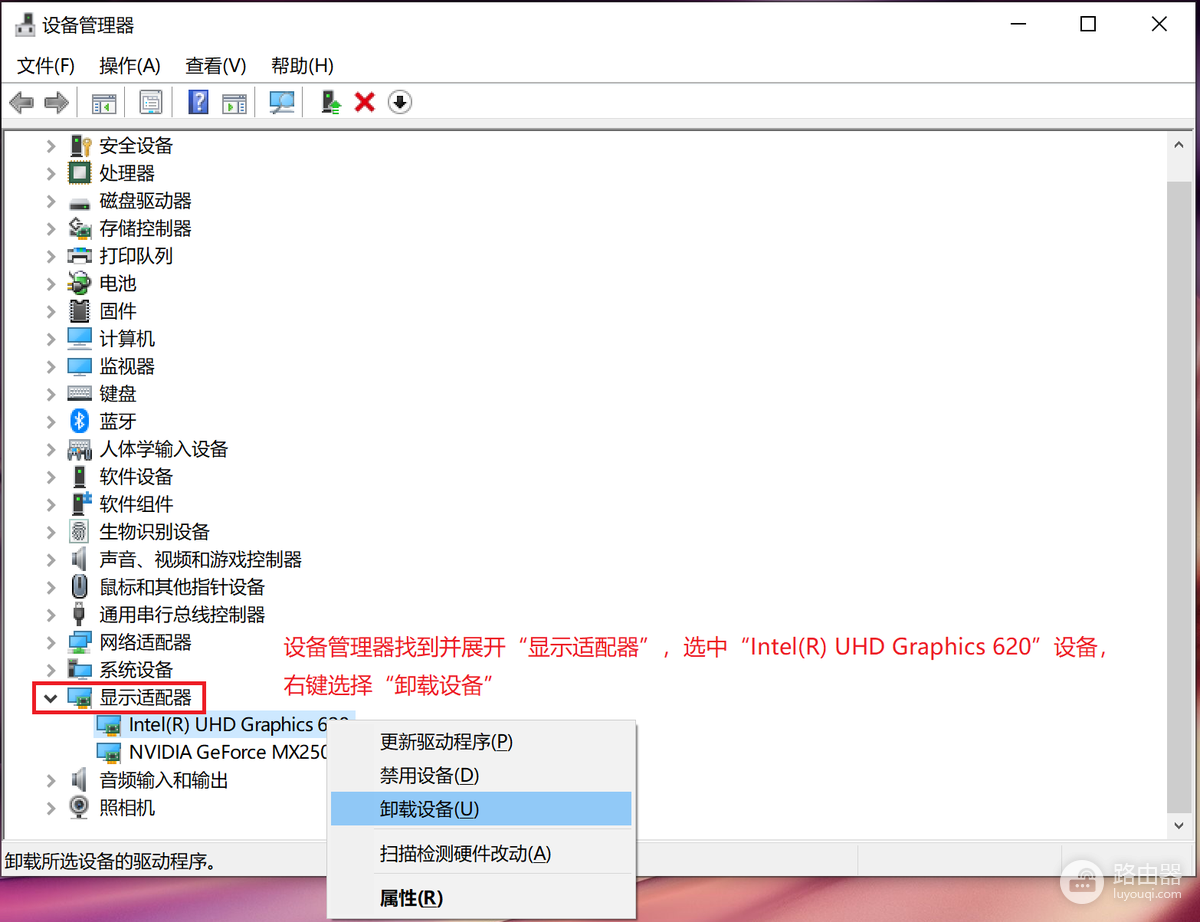Click the vertical scrollbar down arrow
This screenshot has height=922, width=1200.
pos(1181,825)
